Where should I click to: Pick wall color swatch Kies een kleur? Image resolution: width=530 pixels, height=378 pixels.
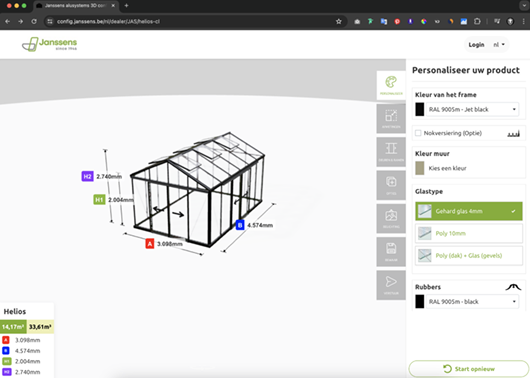tap(419, 168)
